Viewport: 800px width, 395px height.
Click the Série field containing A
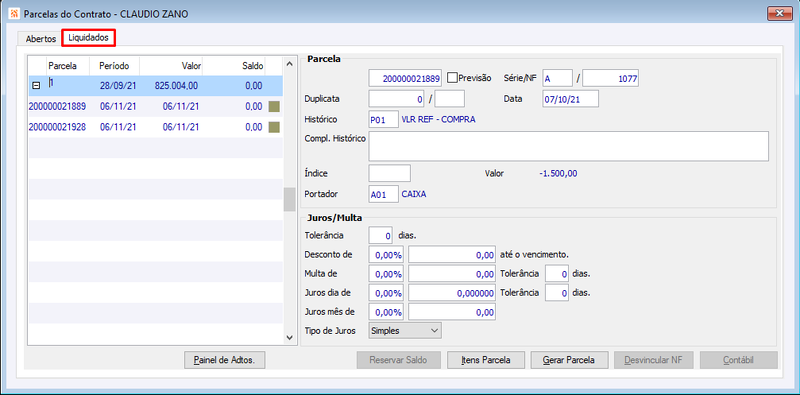point(557,79)
